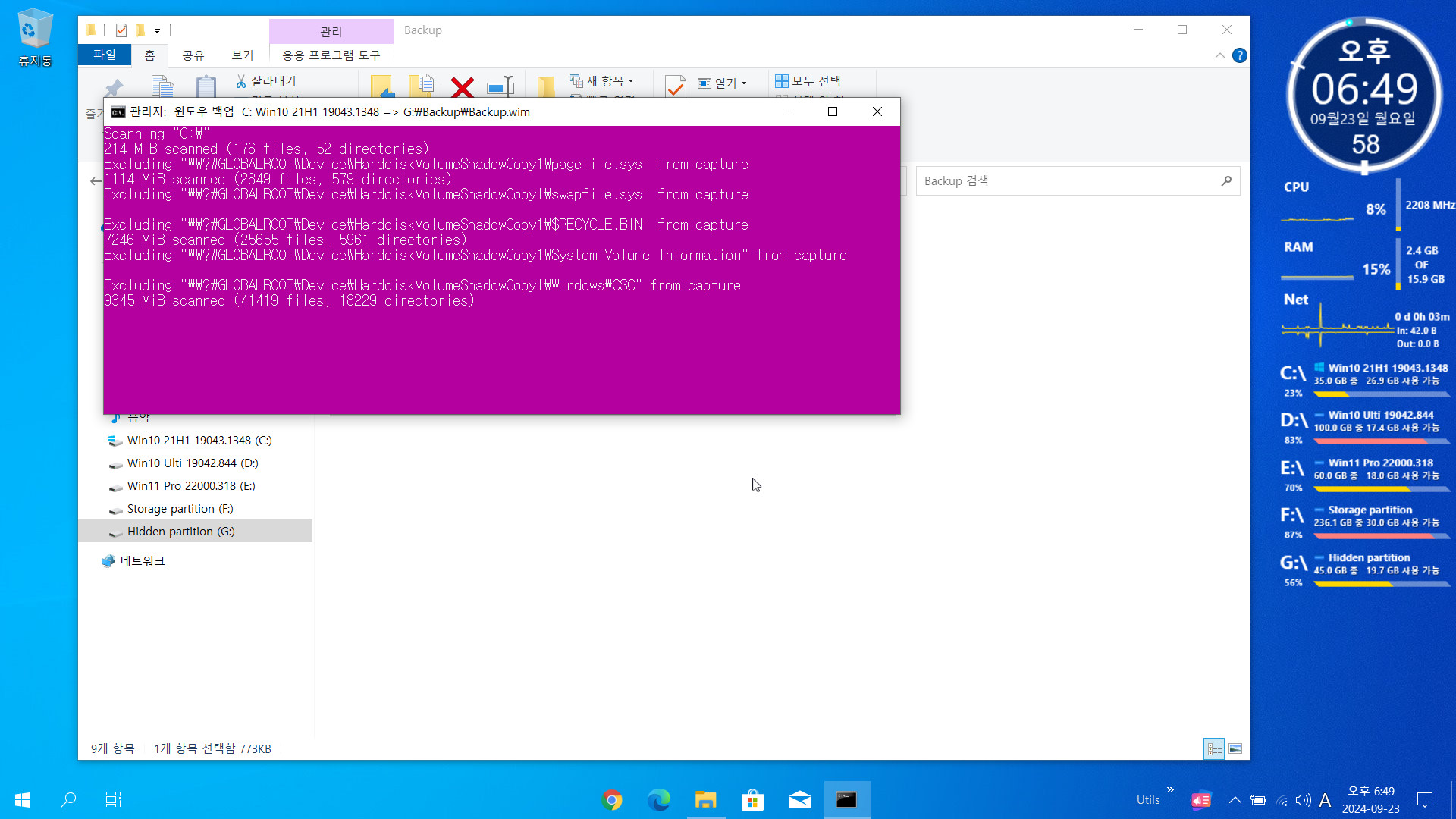Click the volume speaker tray icon

(x=1303, y=800)
